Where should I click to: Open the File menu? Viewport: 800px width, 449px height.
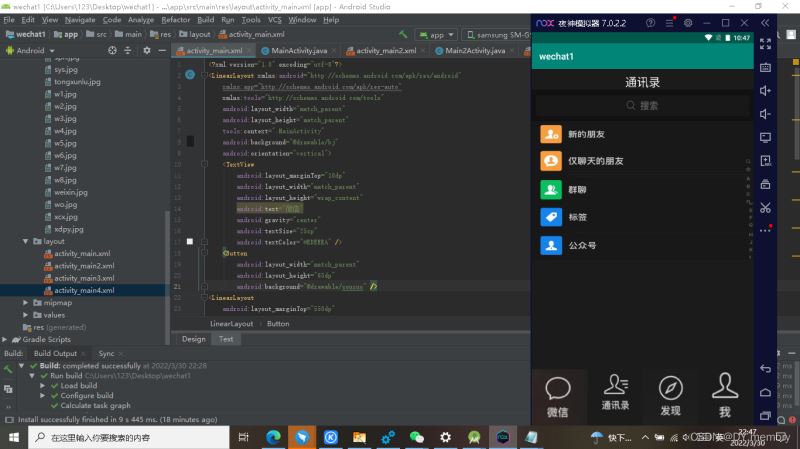click(x=9, y=20)
